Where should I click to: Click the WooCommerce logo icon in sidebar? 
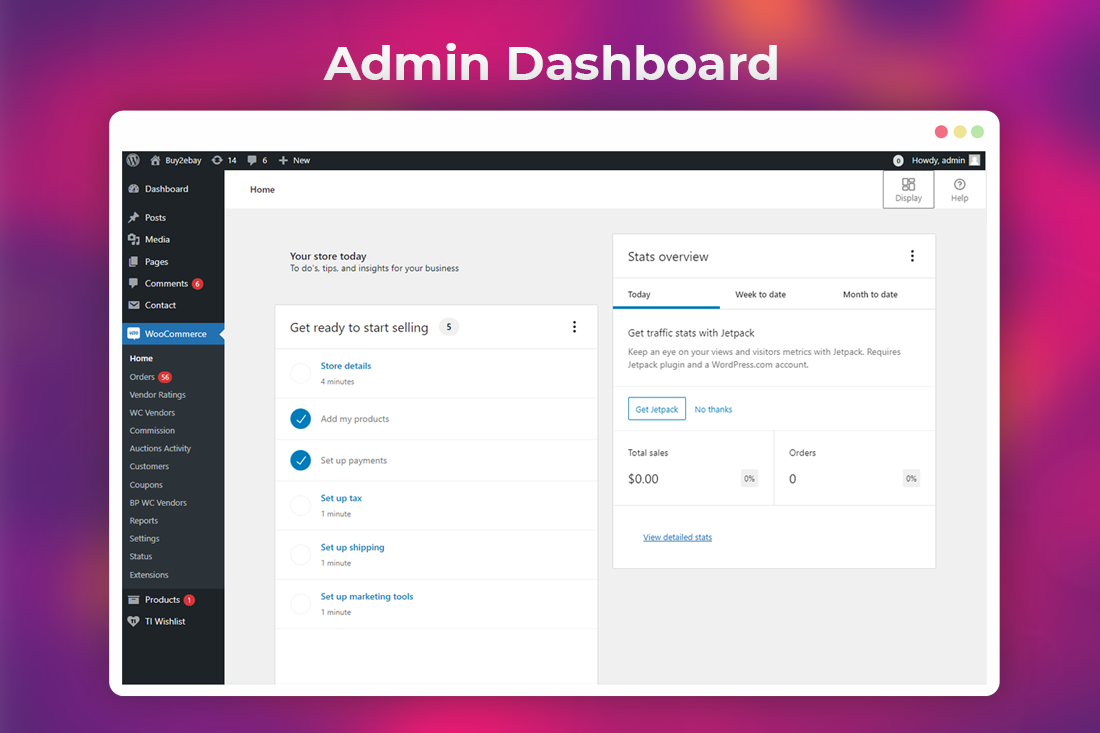(x=134, y=334)
